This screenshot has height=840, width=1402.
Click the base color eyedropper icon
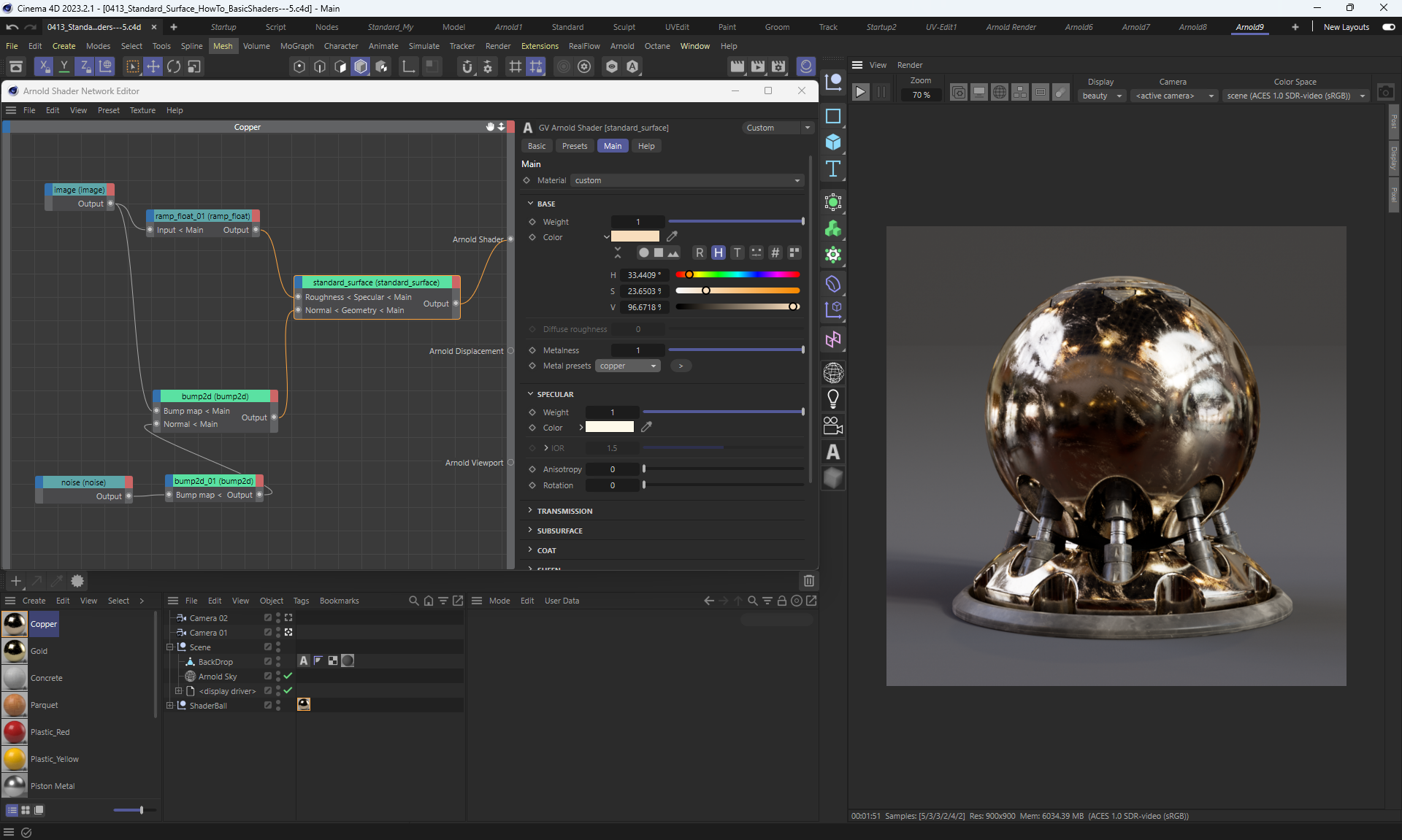672,236
